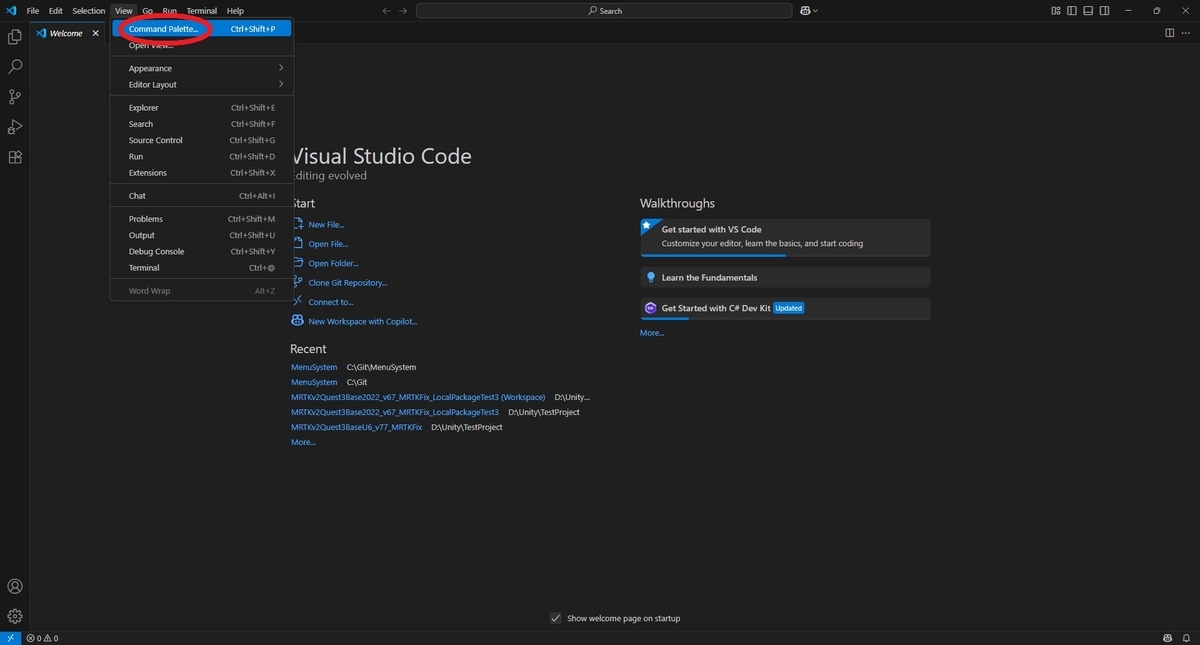This screenshot has width=1200, height=645.
Task: Toggle the Secondary Side Bar icon
Action: coord(1104,10)
